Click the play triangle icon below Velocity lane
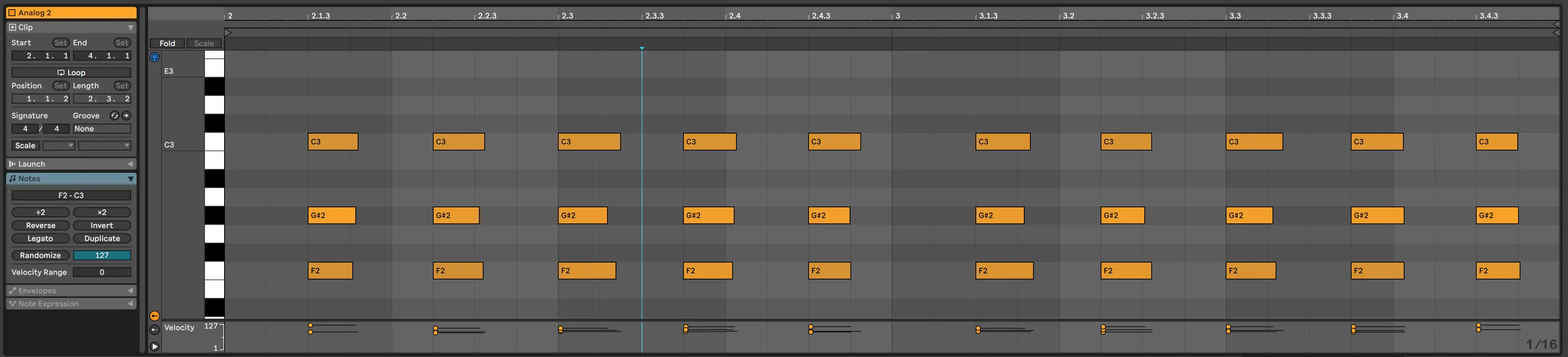 pyautogui.click(x=155, y=347)
